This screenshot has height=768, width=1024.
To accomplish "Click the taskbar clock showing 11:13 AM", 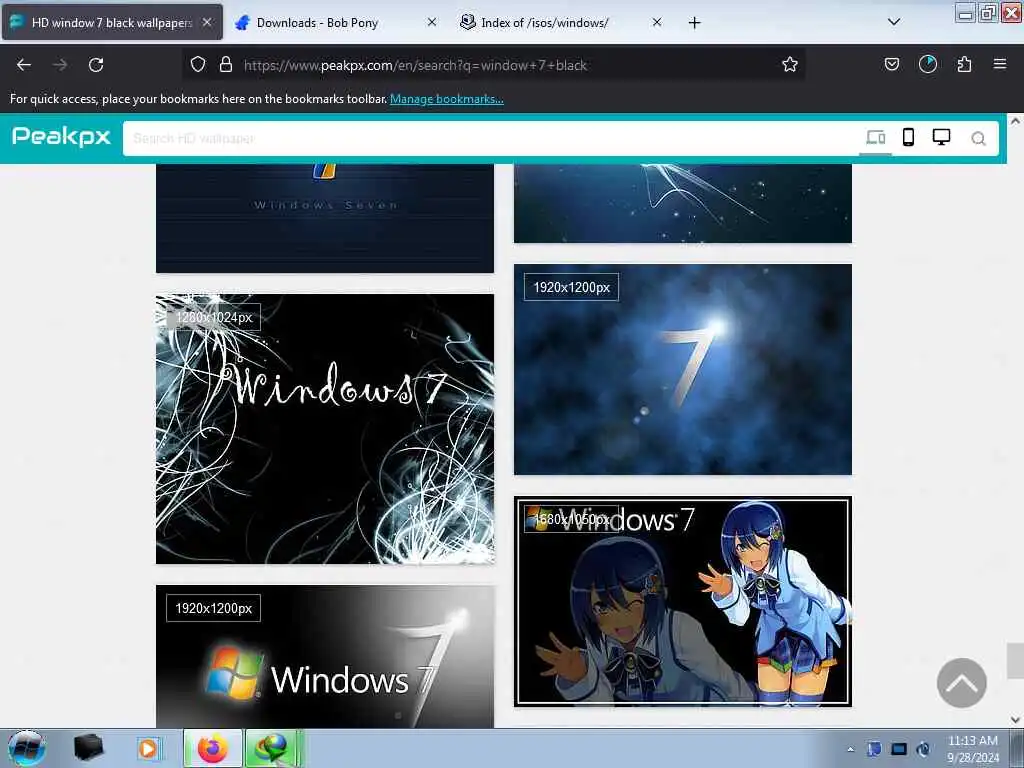I will [x=972, y=749].
